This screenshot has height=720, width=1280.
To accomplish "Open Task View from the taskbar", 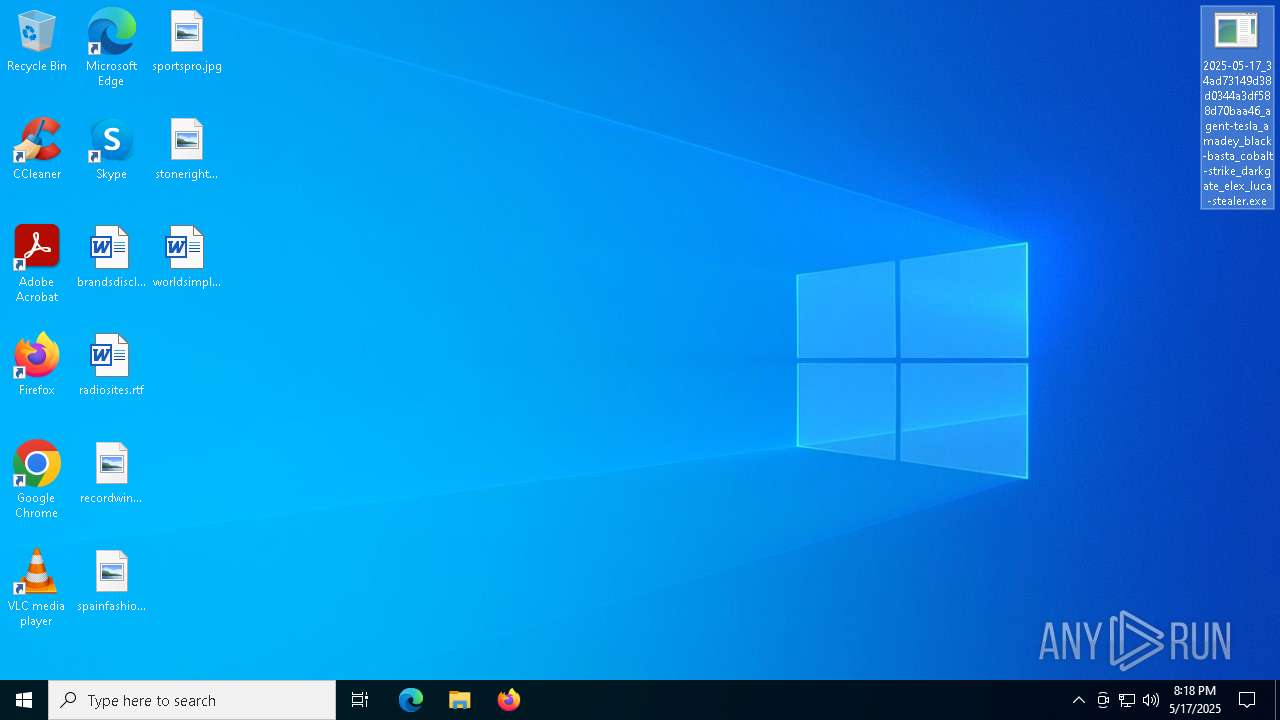I will [360, 700].
